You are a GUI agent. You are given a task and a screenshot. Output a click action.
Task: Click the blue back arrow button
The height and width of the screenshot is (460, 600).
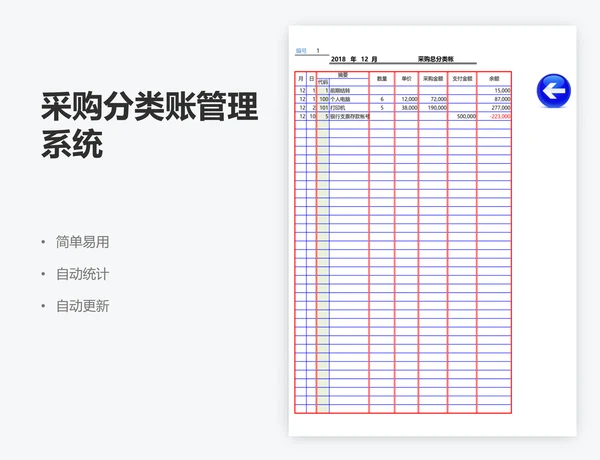click(553, 91)
